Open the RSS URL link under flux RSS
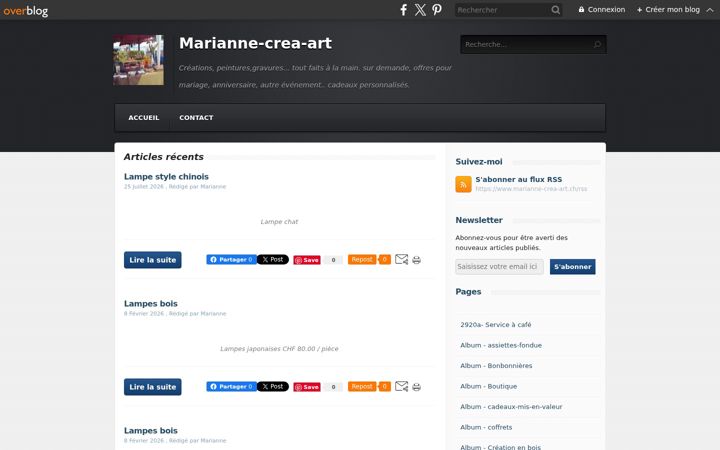 tap(531, 189)
